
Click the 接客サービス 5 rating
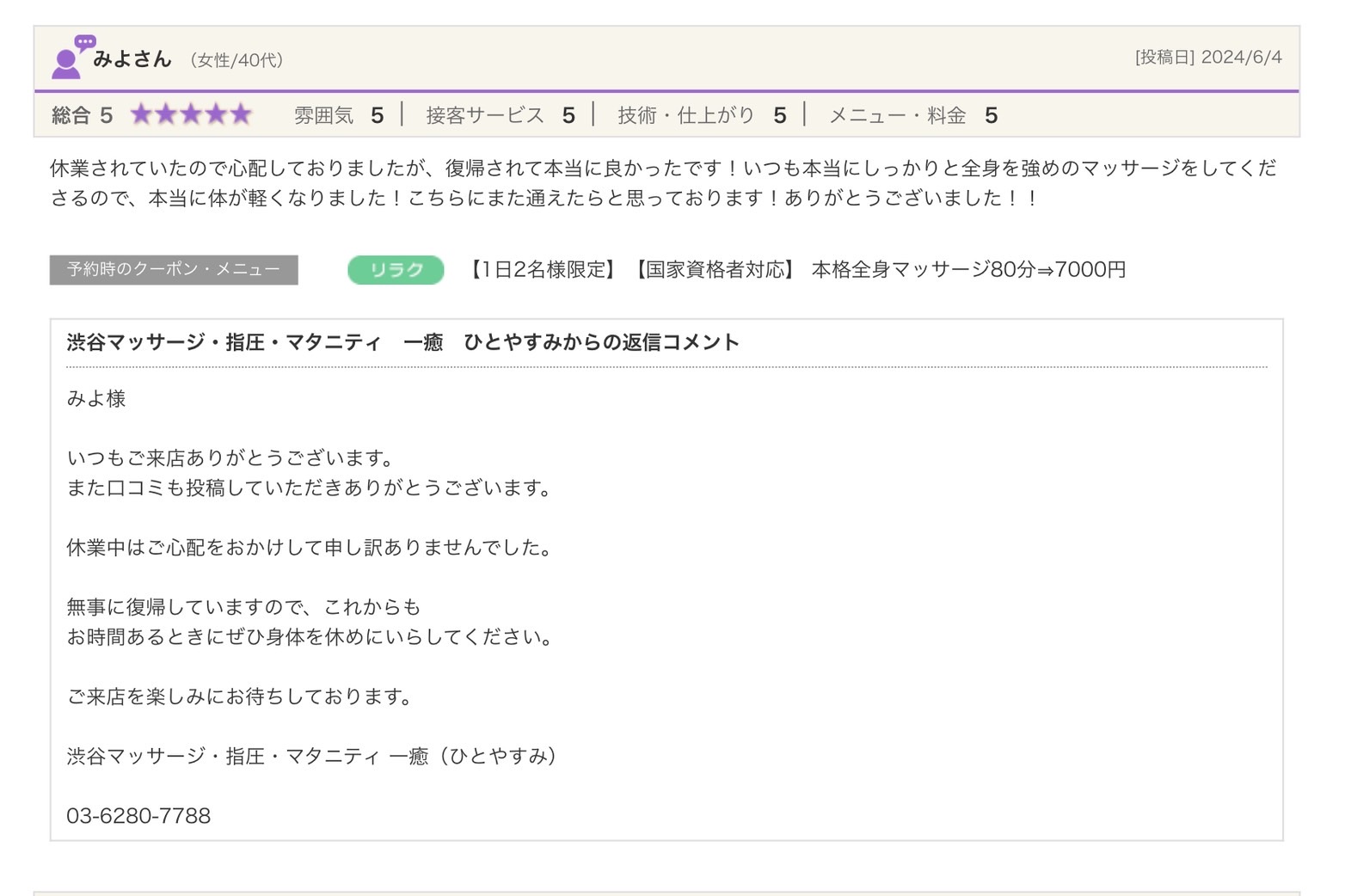click(x=500, y=115)
